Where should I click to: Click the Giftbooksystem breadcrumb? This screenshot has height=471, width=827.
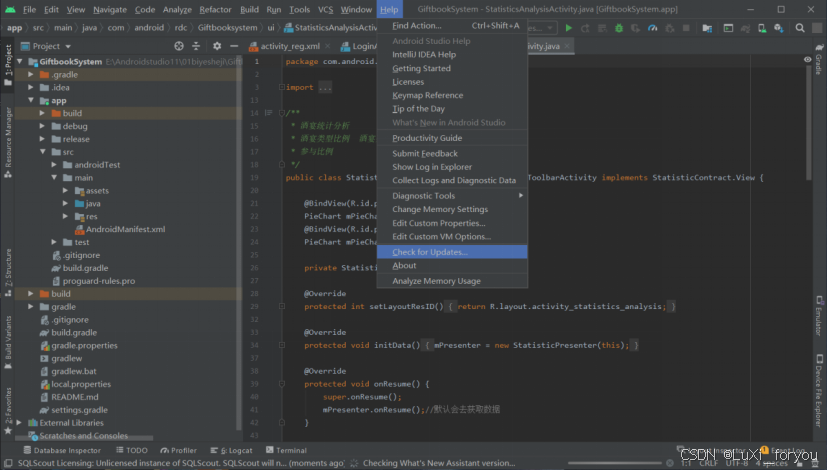point(227,27)
